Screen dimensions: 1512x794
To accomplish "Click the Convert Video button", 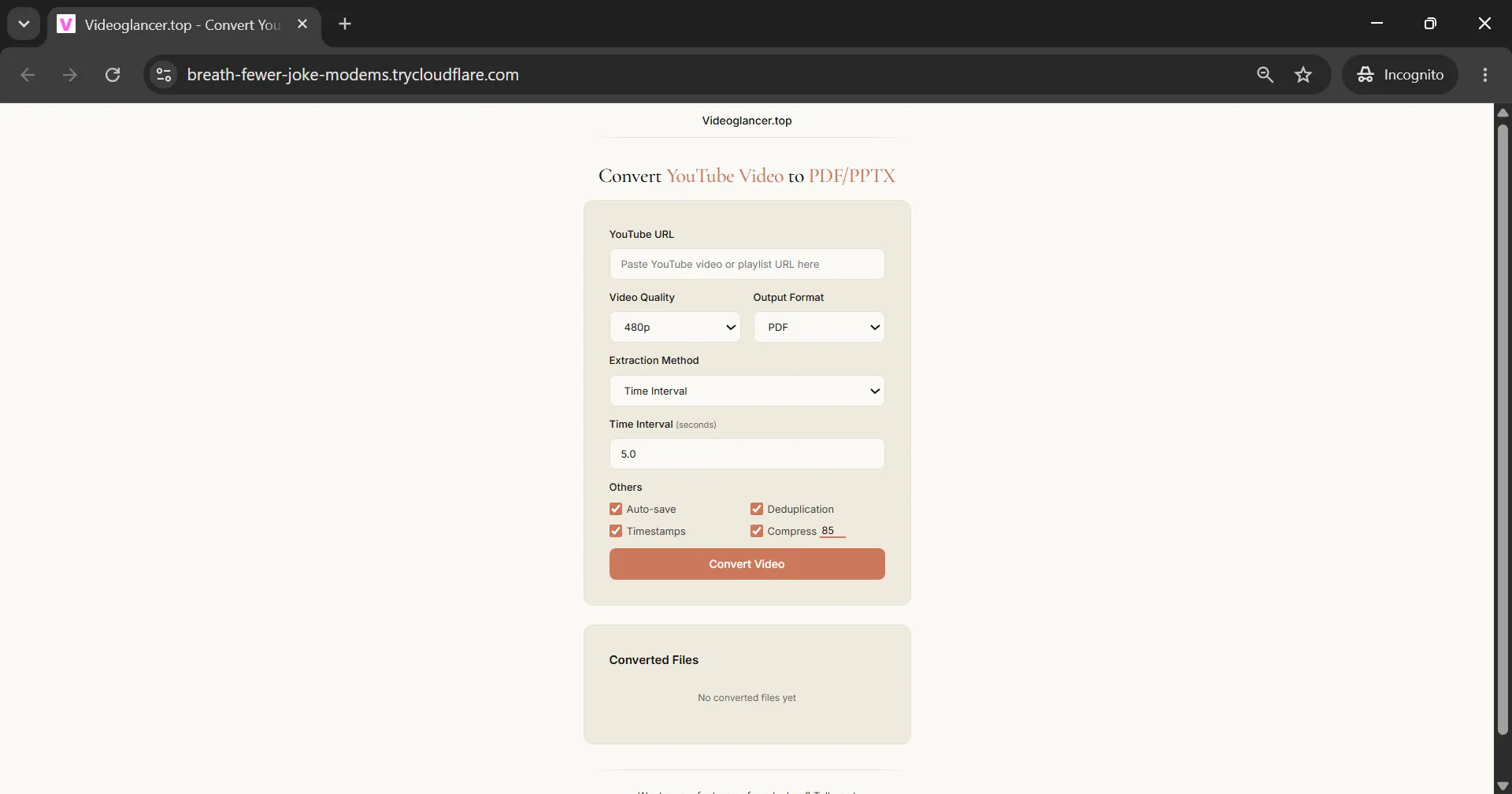I will (747, 564).
